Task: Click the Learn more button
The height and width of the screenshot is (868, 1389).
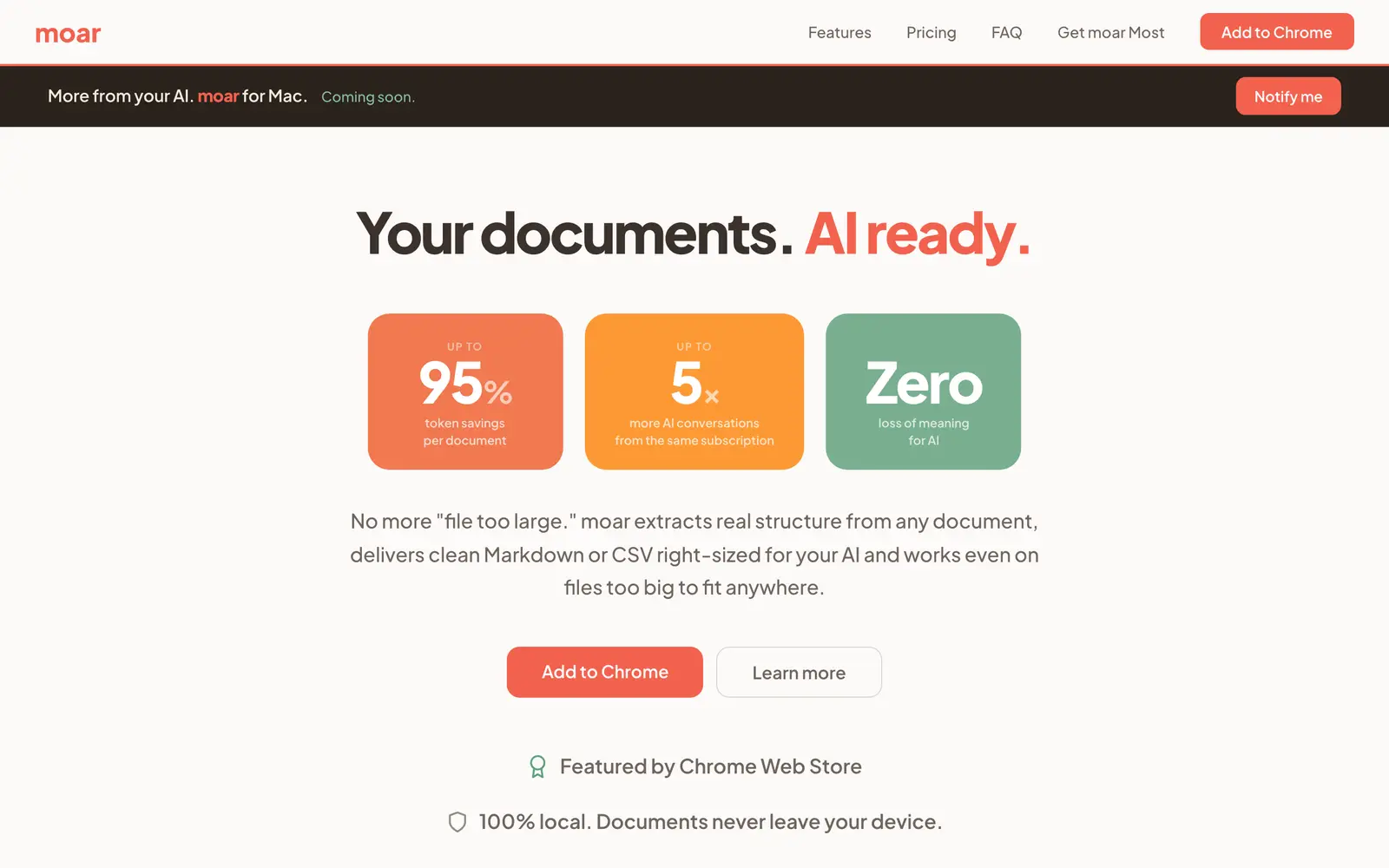Action: pos(799,672)
